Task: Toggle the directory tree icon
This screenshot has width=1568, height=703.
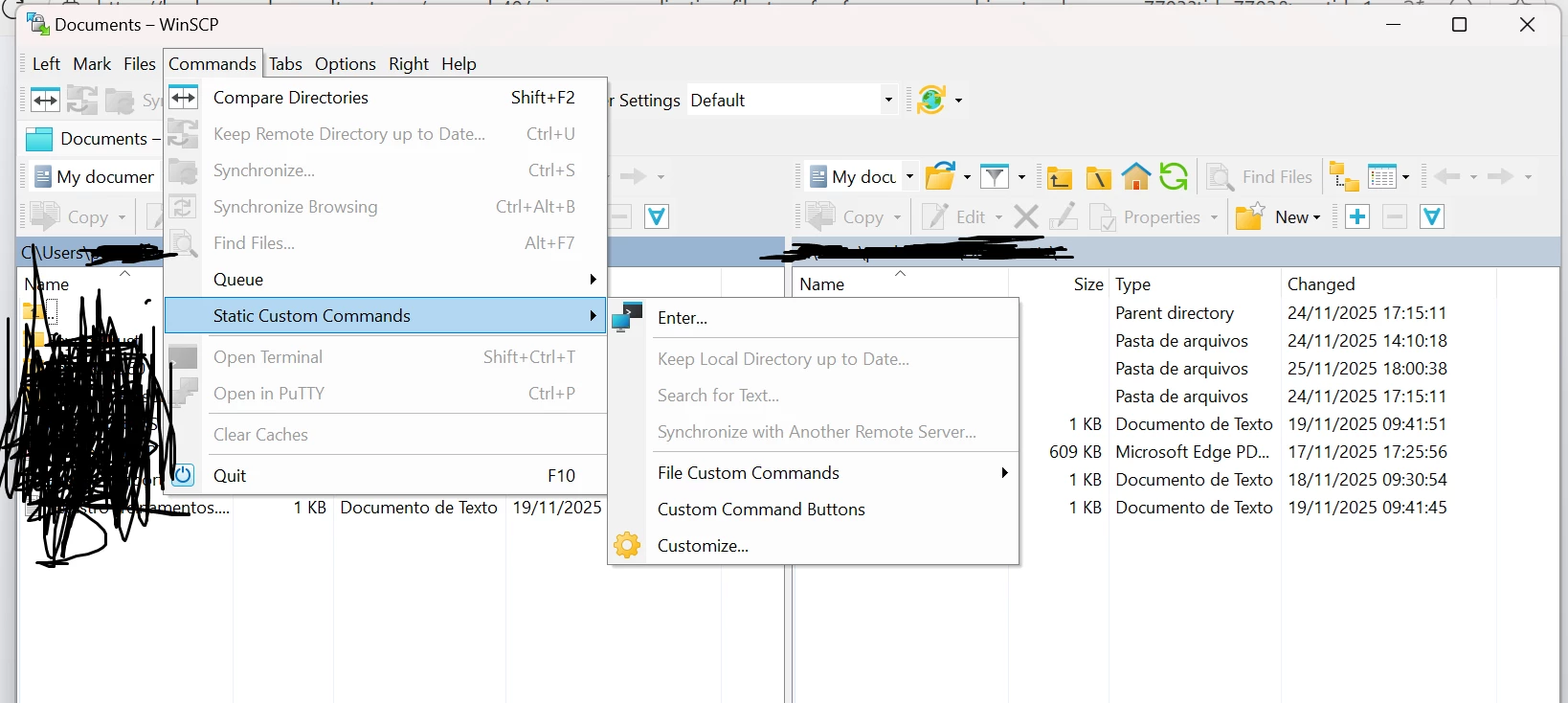Action: pos(1344,177)
